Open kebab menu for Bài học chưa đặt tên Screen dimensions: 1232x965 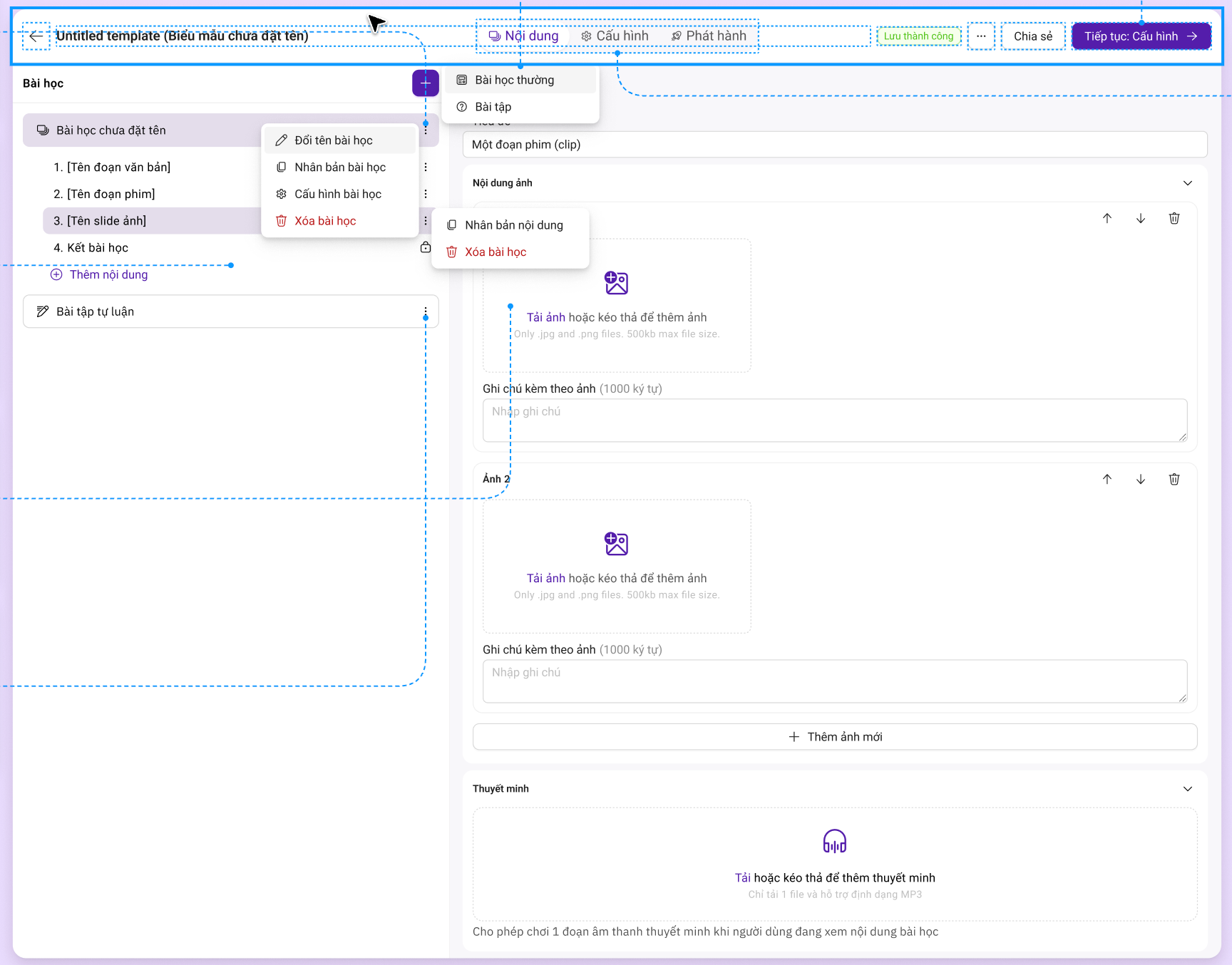pos(426,130)
